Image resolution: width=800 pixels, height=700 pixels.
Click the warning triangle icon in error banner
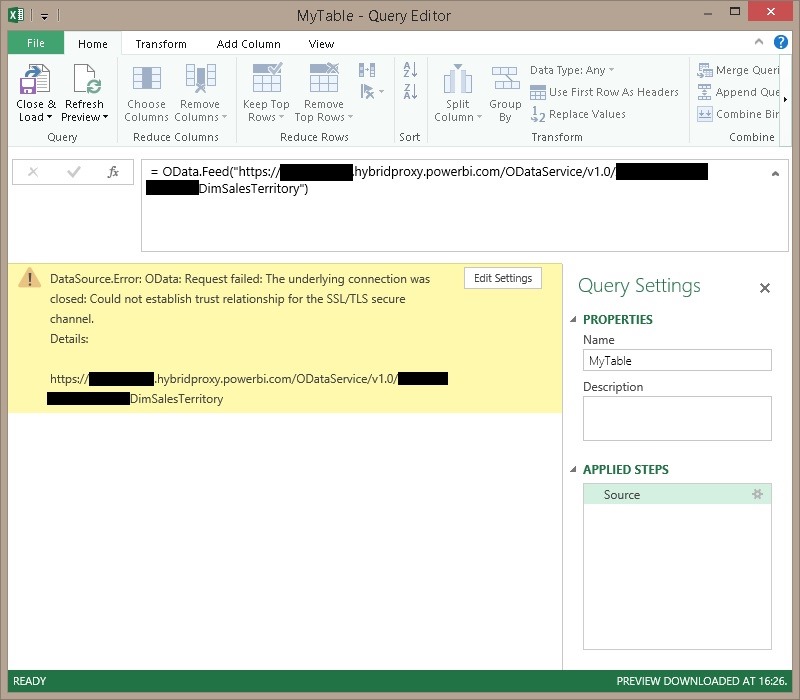30,278
